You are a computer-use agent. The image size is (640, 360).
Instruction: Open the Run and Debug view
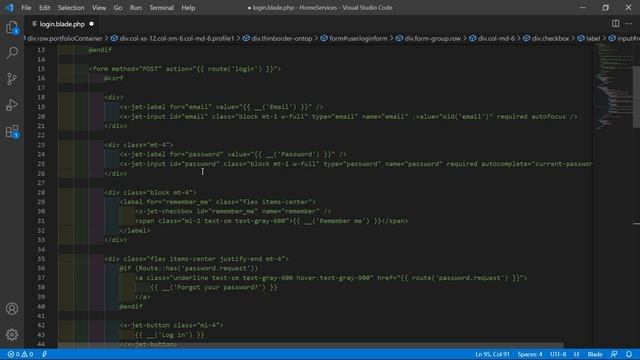pyautogui.click(x=12, y=105)
